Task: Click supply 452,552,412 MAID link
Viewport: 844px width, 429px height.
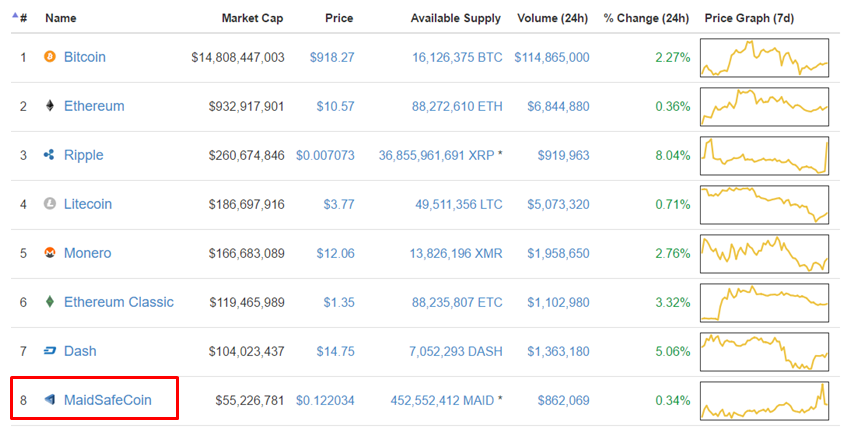Action: 442,400
